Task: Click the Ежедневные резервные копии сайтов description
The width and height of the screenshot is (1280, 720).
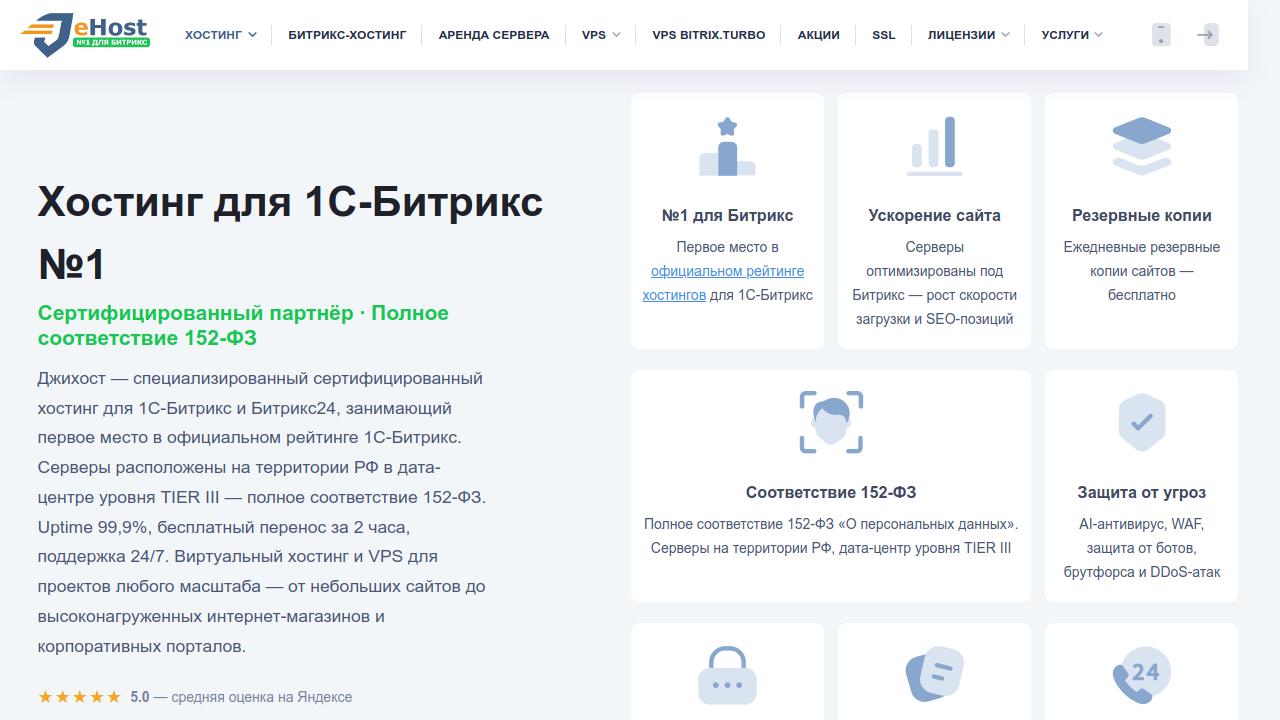Action: [1141, 271]
